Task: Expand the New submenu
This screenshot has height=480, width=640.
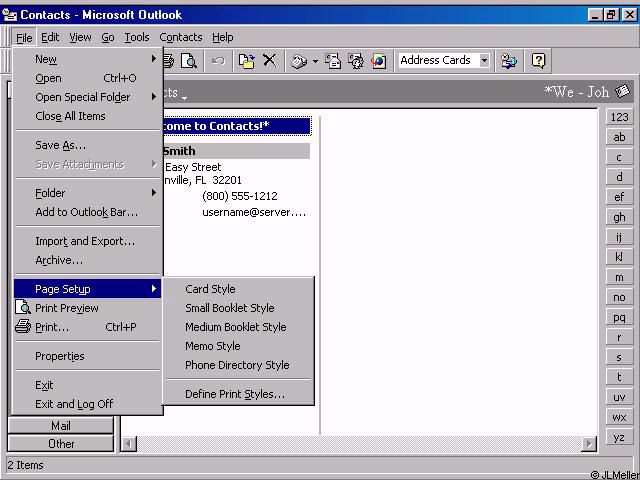Action: click(x=153, y=59)
